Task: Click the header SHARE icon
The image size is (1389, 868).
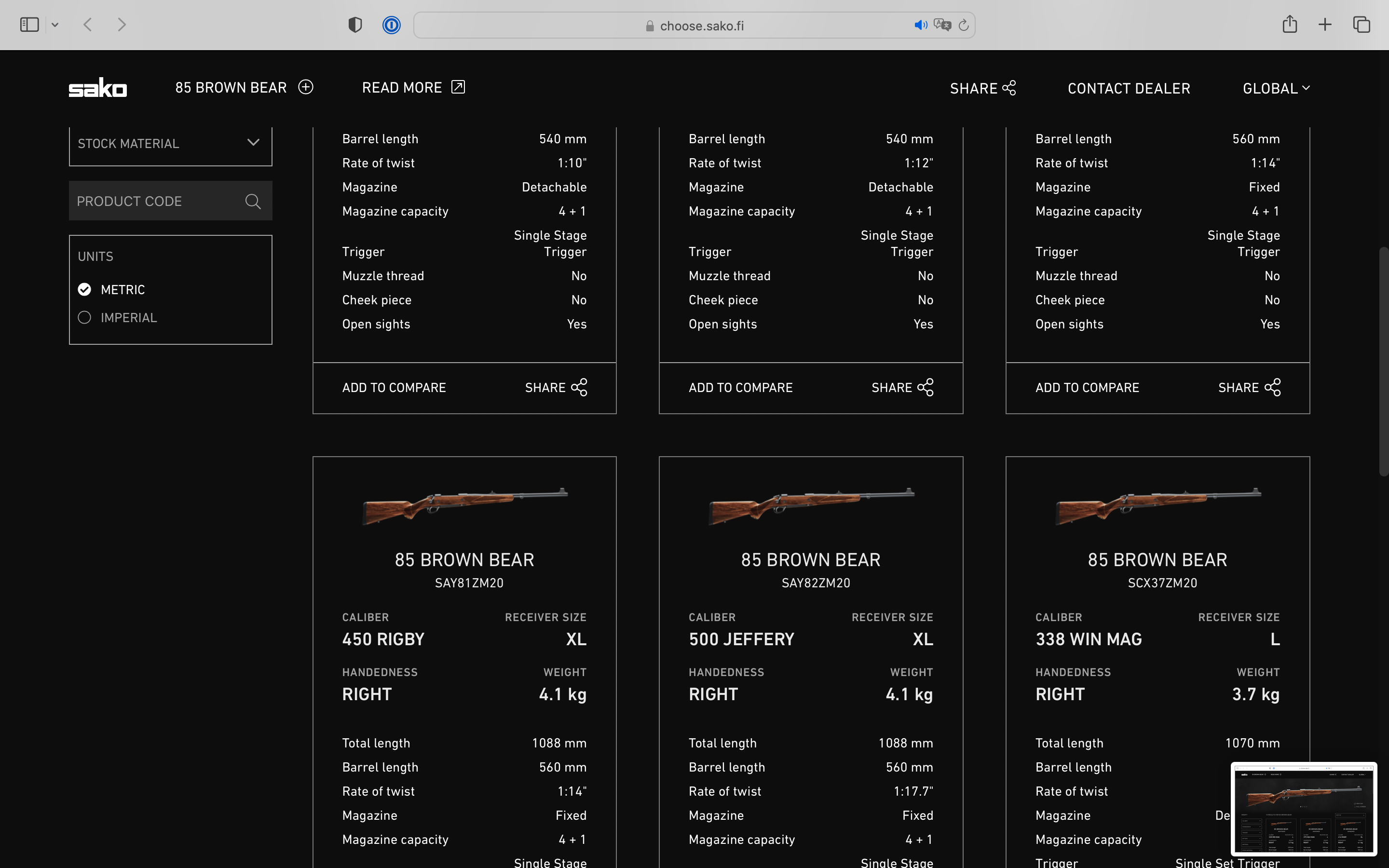Action: [x=1009, y=88]
